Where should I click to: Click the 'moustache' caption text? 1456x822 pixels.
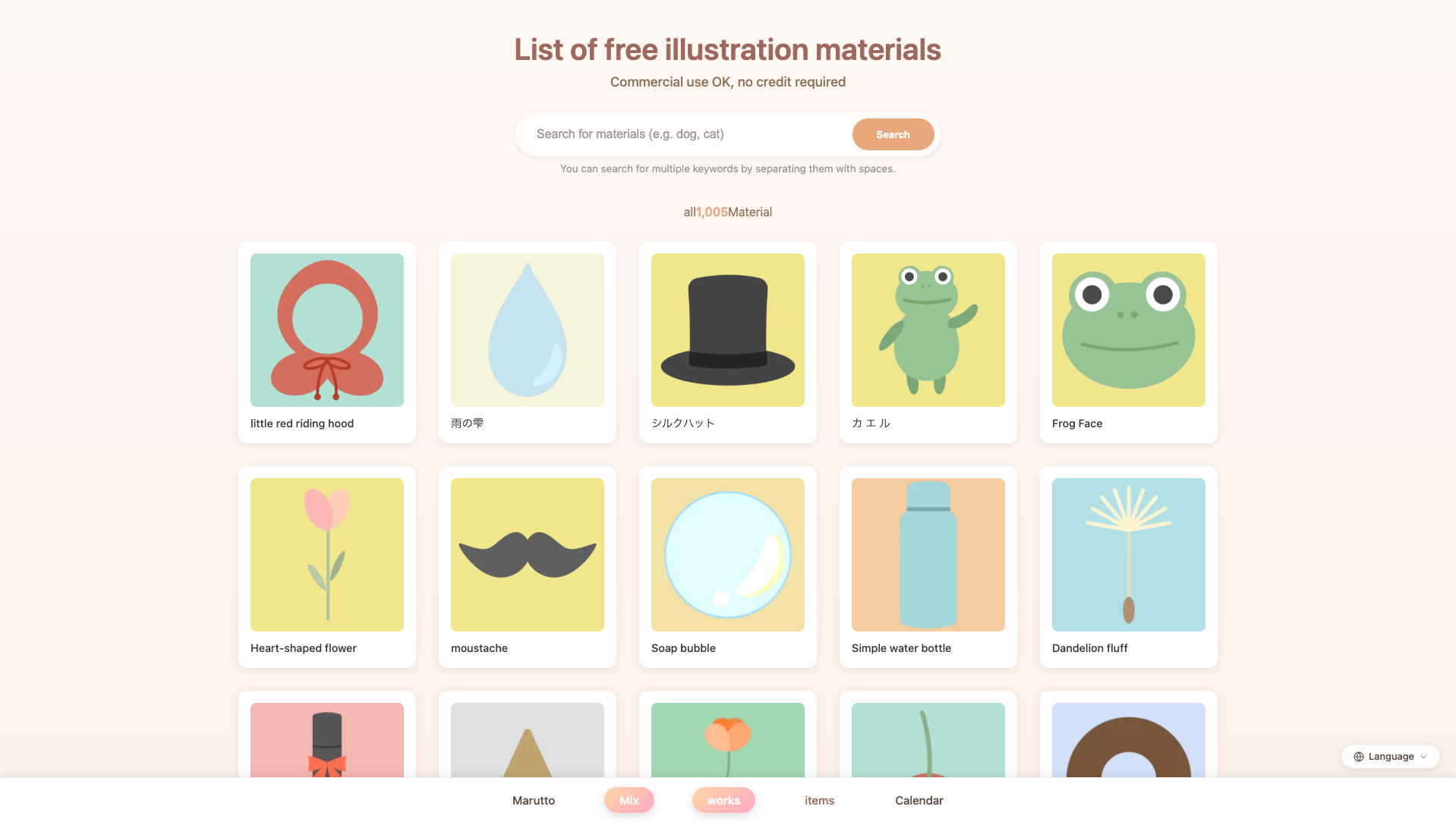click(x=479, y=648)
